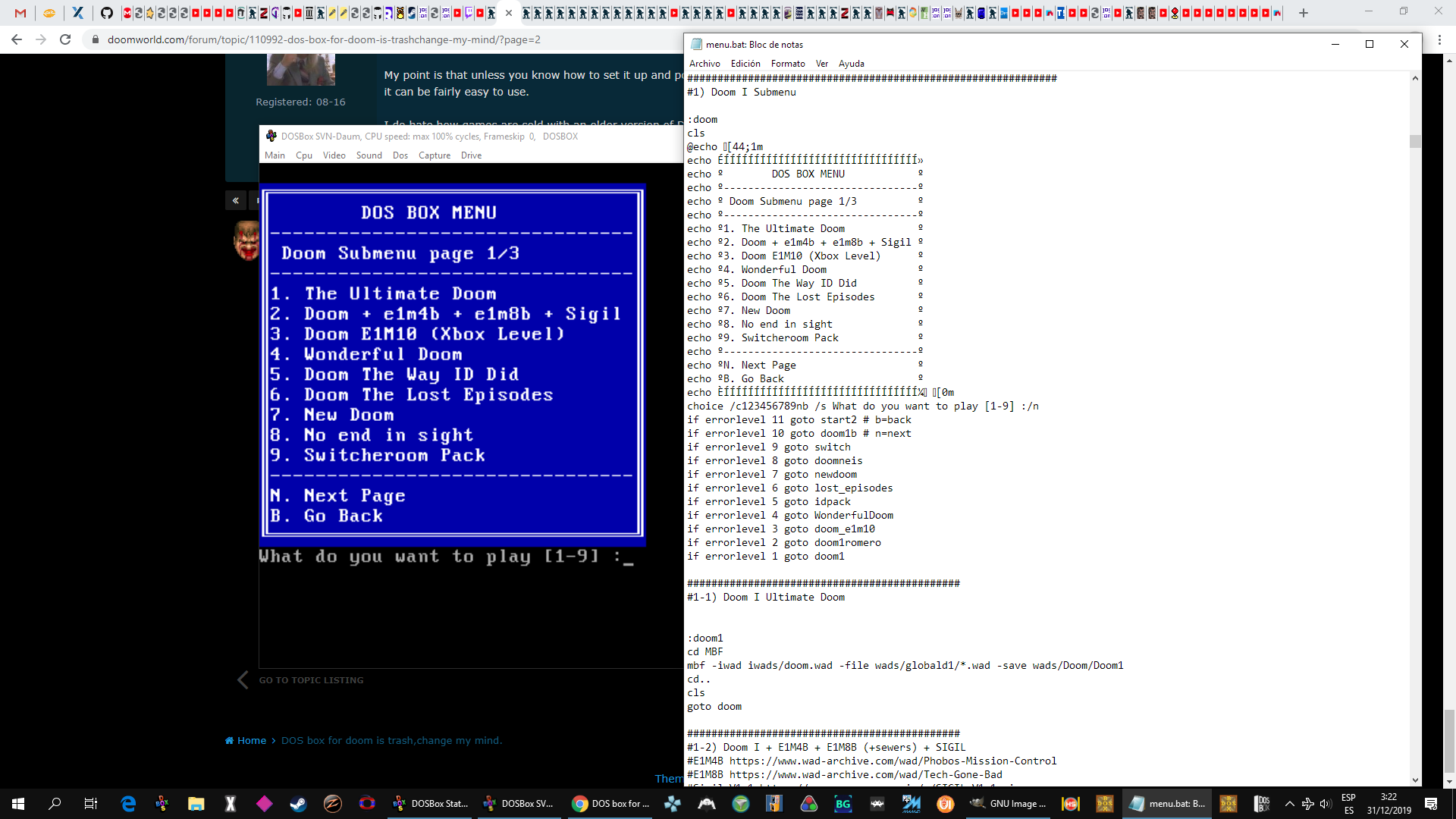The width and height of the screenshot is (1456, 819).
Task: Open the GitHub pinned tab in Chrome
Action: pos(106,13)
